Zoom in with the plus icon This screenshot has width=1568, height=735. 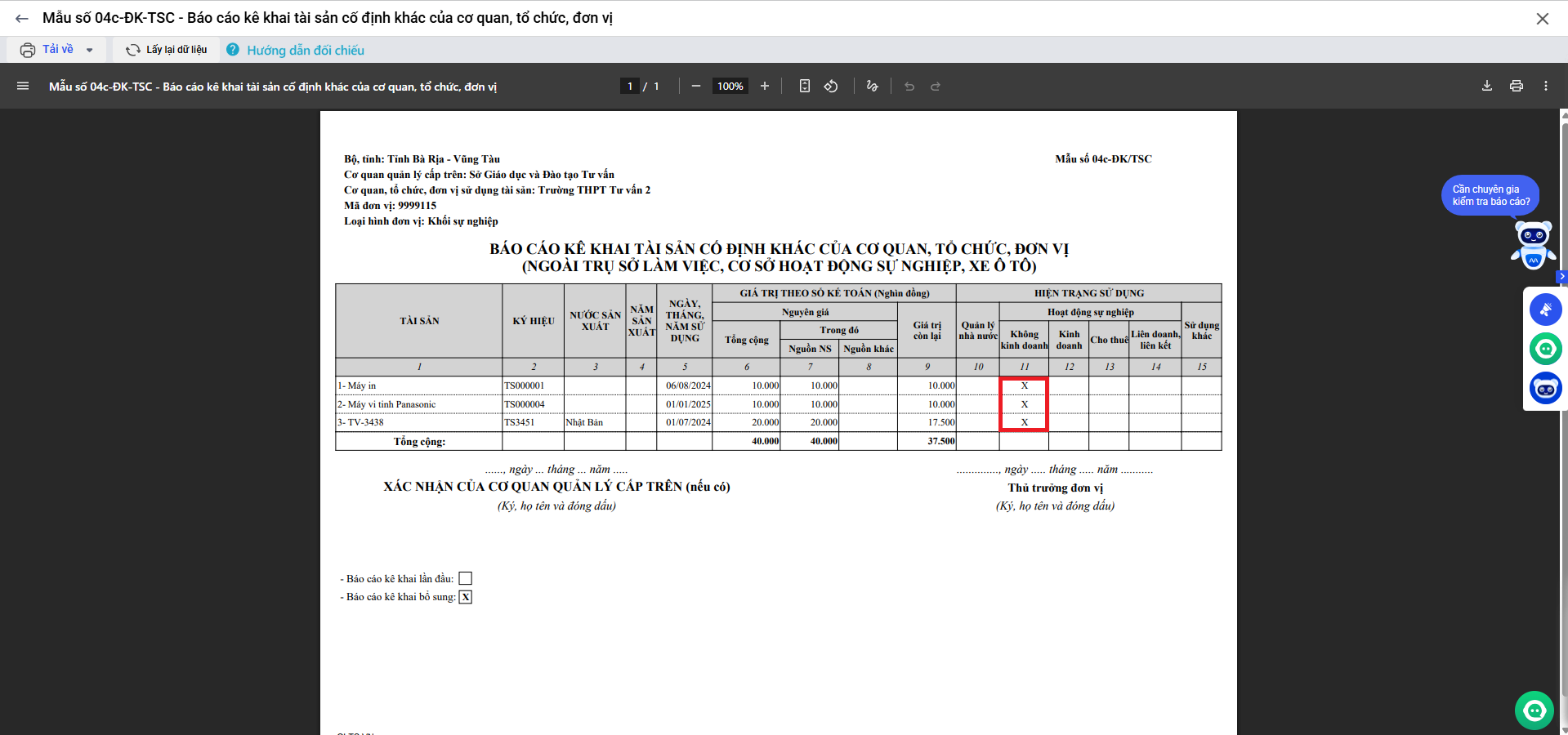tap(765, 86)
